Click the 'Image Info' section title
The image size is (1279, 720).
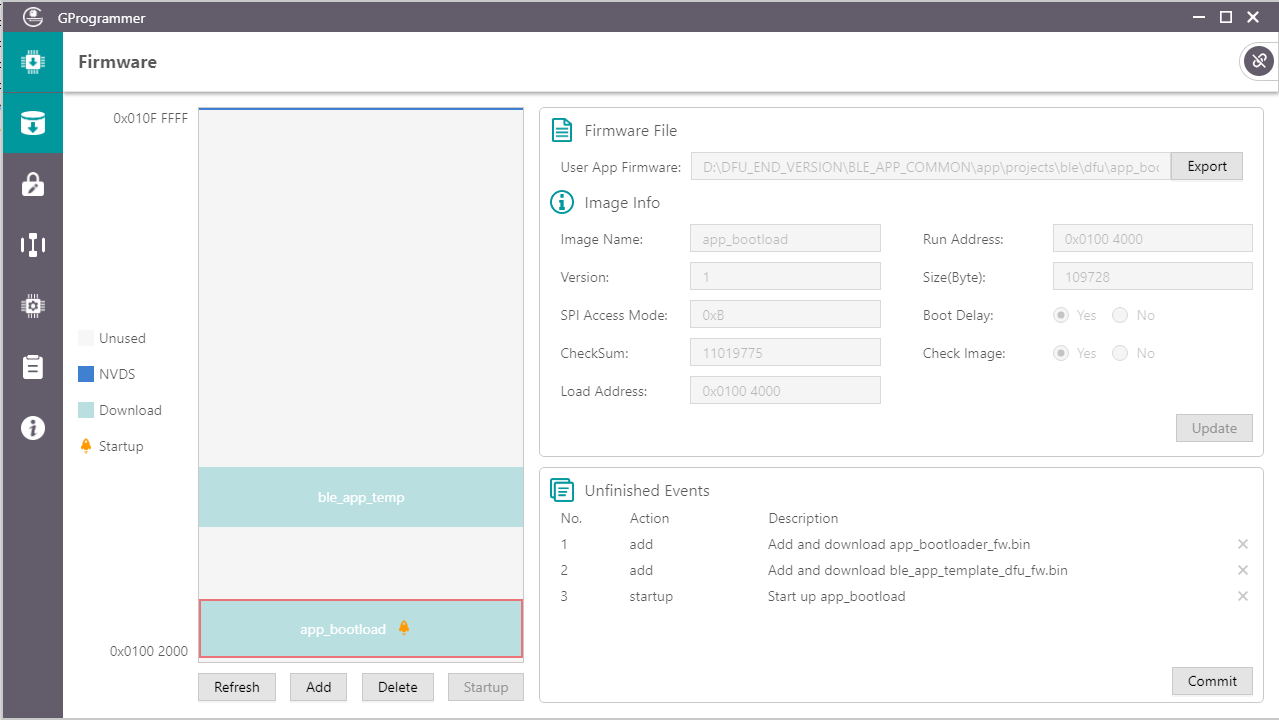pyautogui.click(x=622, y=203)
